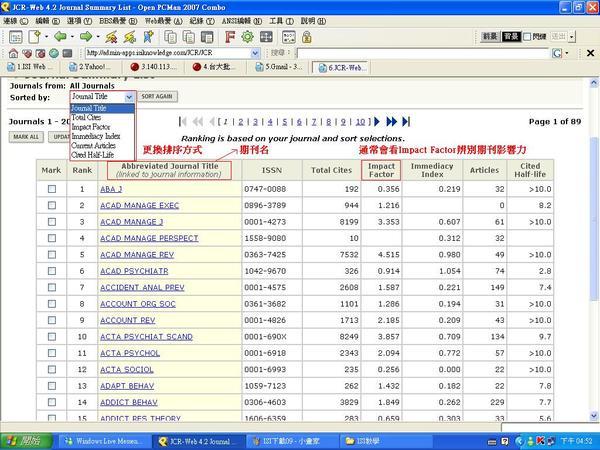Image resolution: width=600 pixels, height=450 pixels.
Task: Click the MARK ALL button
Action: click(26, 137)
